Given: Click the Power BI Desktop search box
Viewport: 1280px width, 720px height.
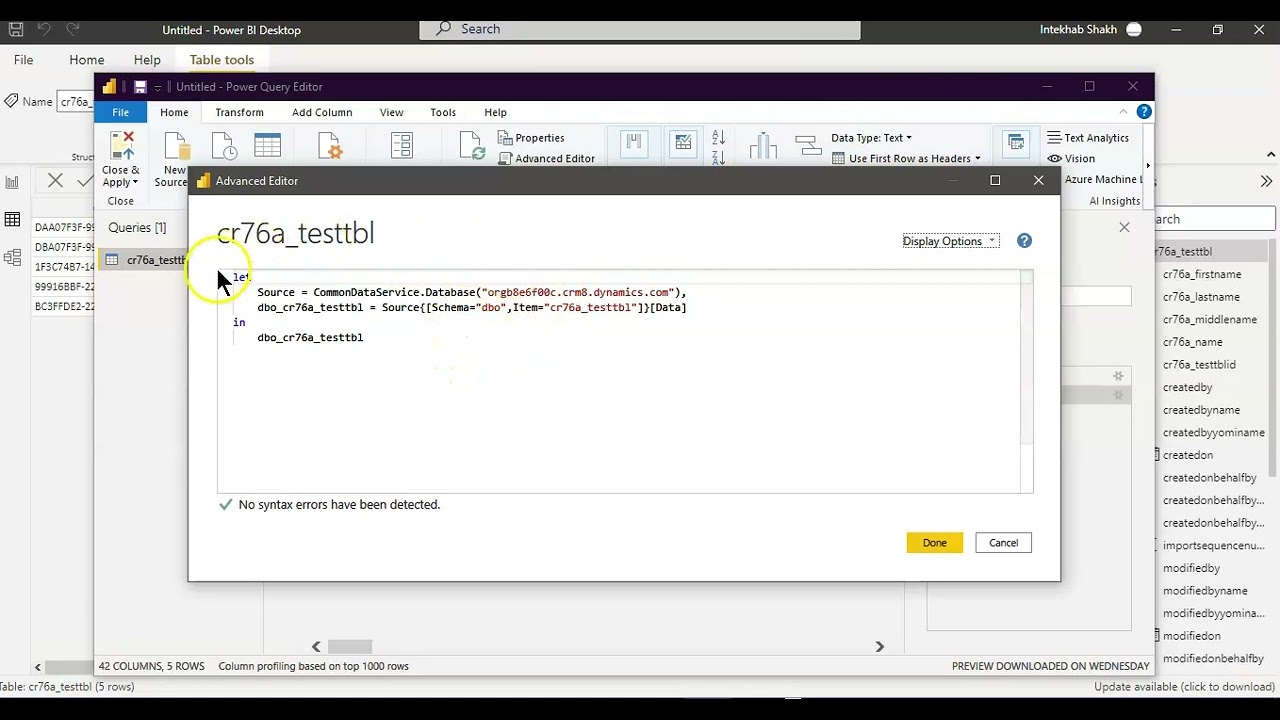Looking at the screenshot, I should click(x=640, y=29).
